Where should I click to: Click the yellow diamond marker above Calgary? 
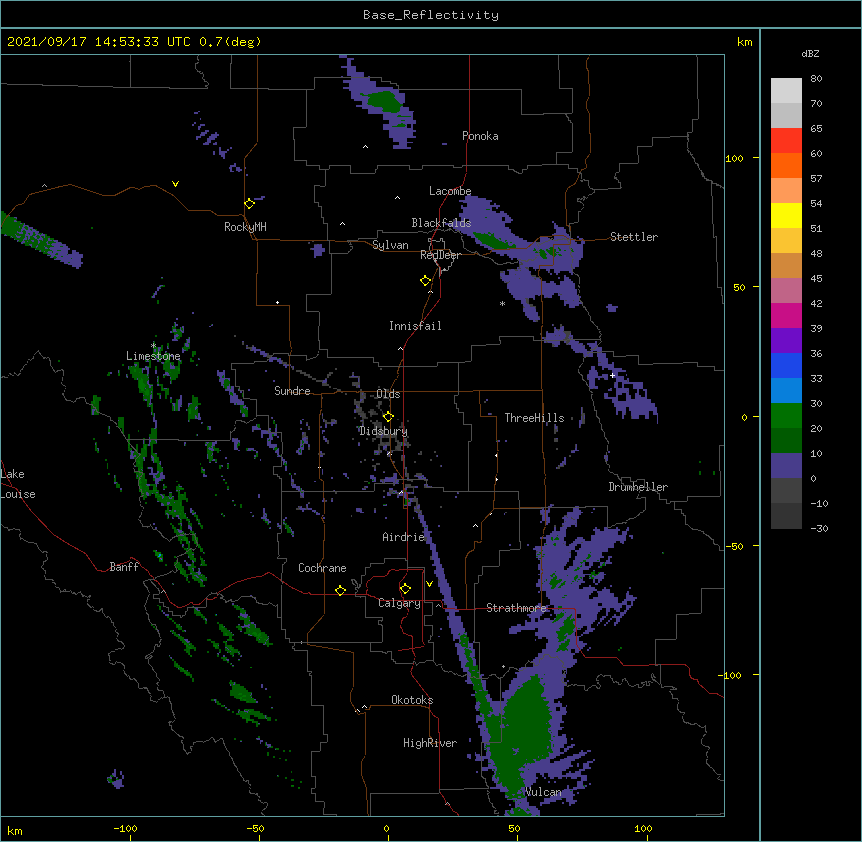click(x=405, y=589)
